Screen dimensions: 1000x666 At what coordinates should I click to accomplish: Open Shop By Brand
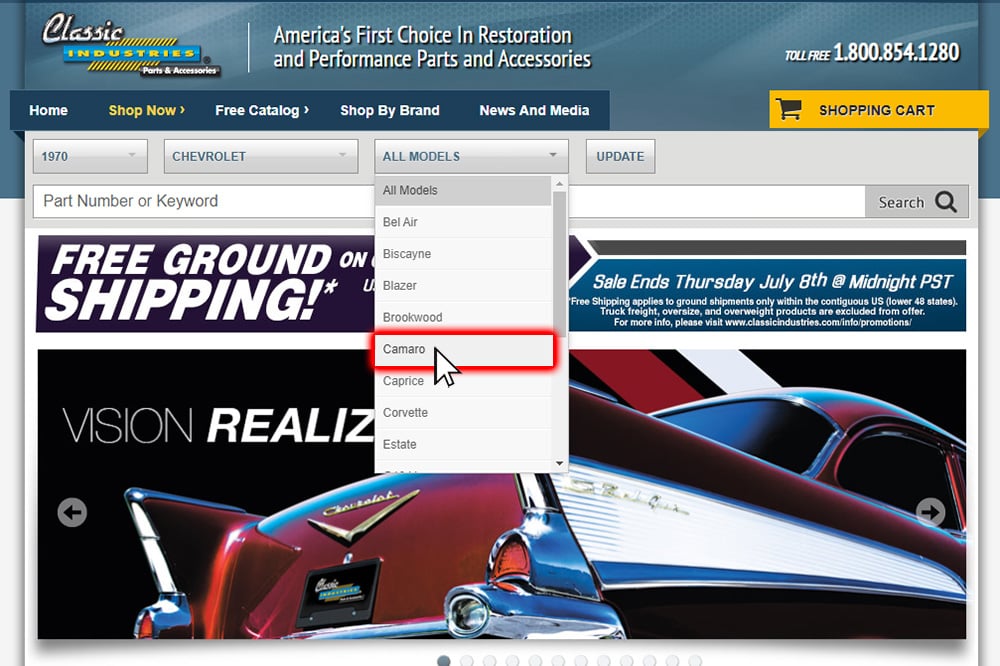(x=390, y=110)
